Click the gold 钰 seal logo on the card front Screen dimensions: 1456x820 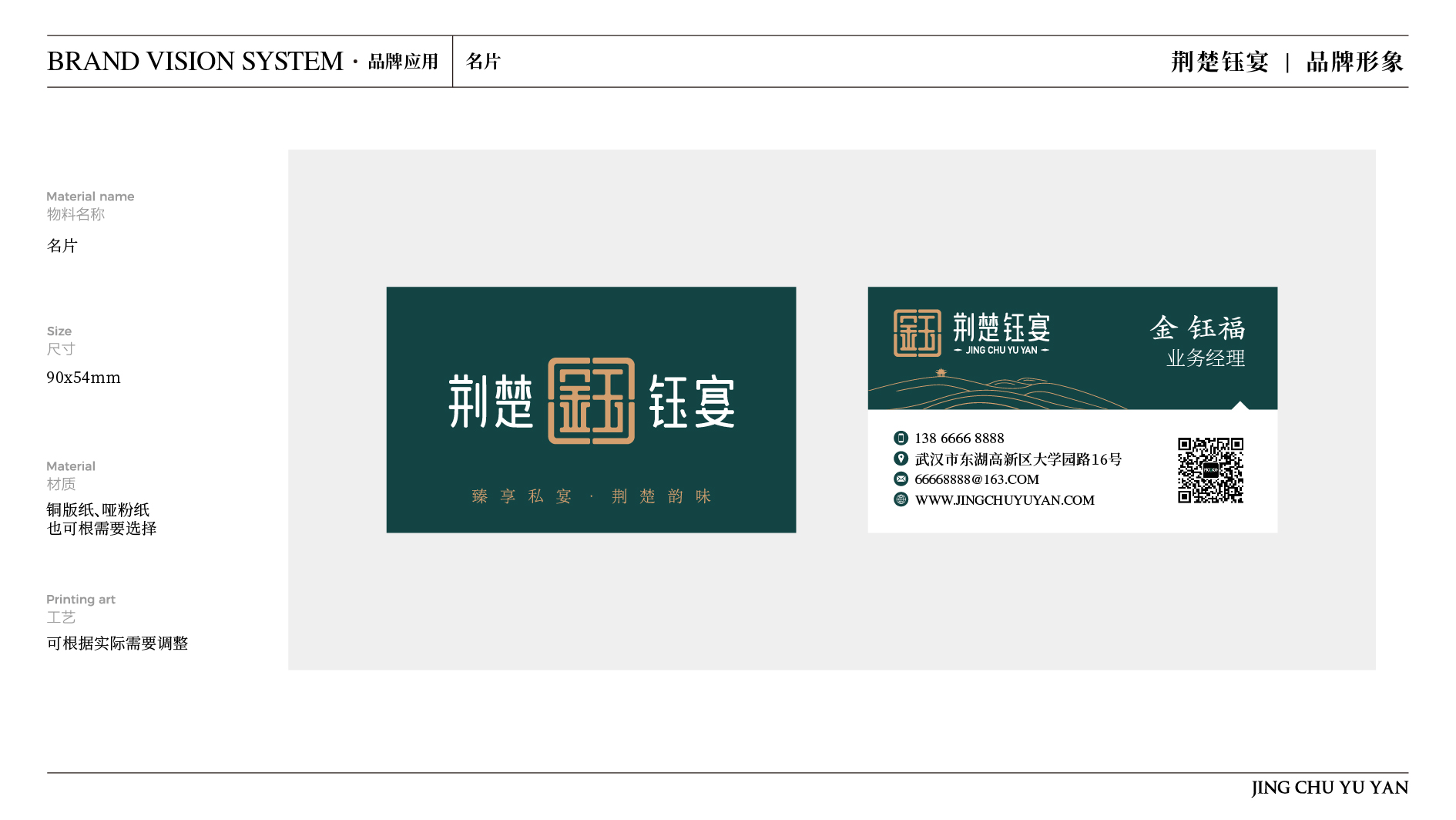pyautogui.click(x=591, y=401)
